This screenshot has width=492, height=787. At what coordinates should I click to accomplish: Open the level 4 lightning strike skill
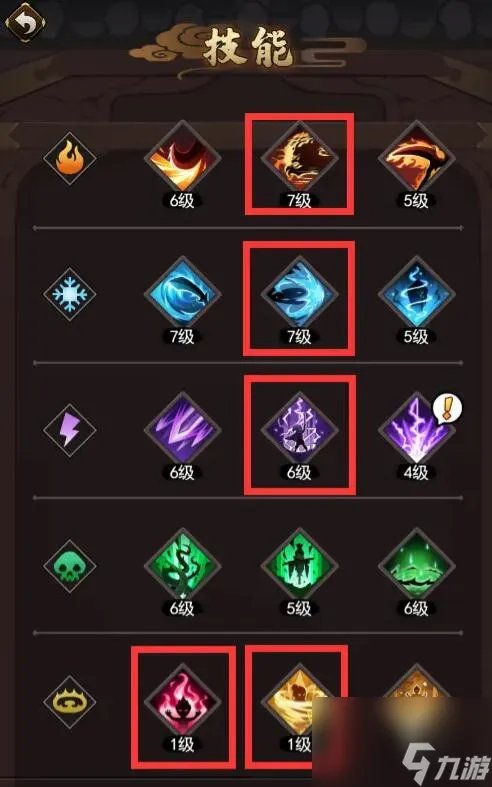coord(417,431)
